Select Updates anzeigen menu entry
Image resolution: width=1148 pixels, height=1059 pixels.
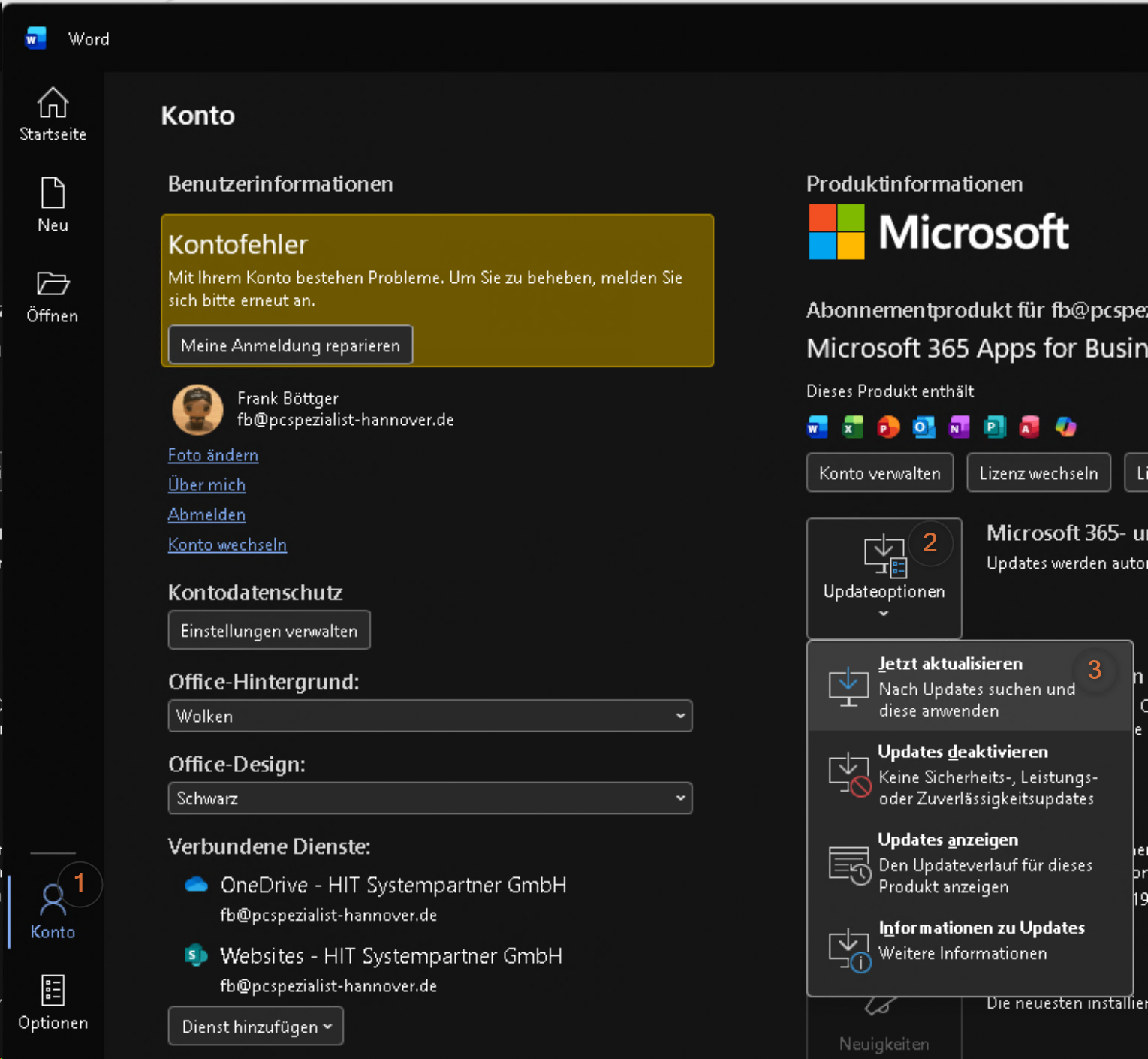pos(969,862)
